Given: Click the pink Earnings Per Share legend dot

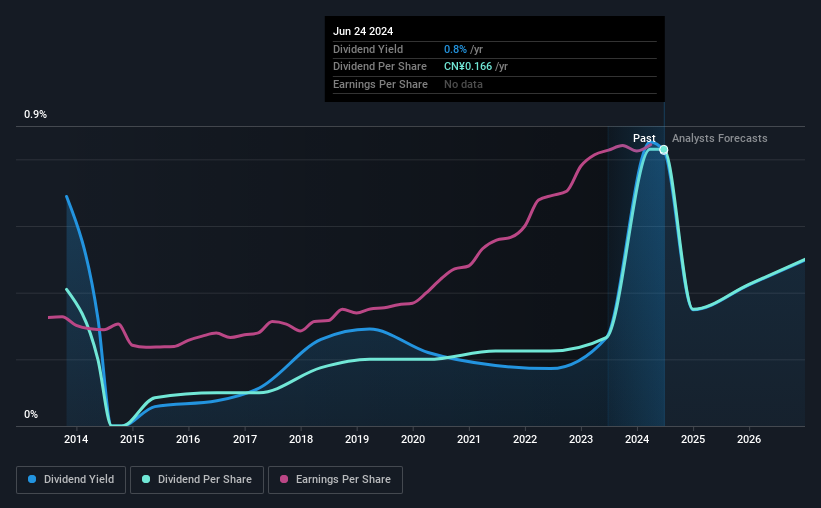Looking at the screenshot, I should coord(284,479).
